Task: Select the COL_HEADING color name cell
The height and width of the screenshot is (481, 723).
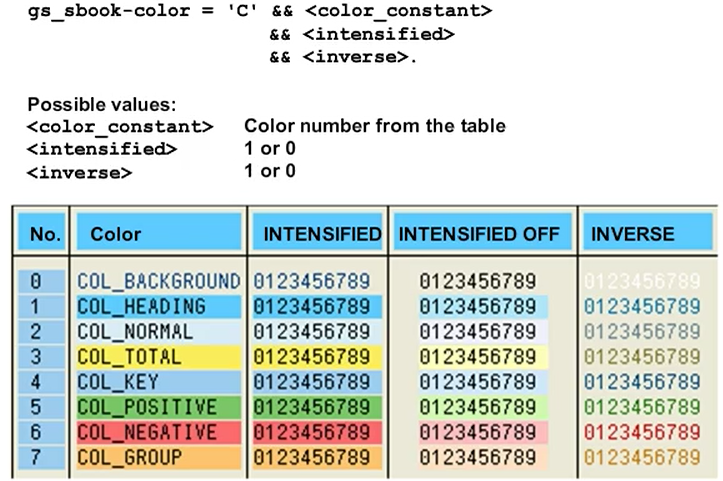Action: (158, 306)
